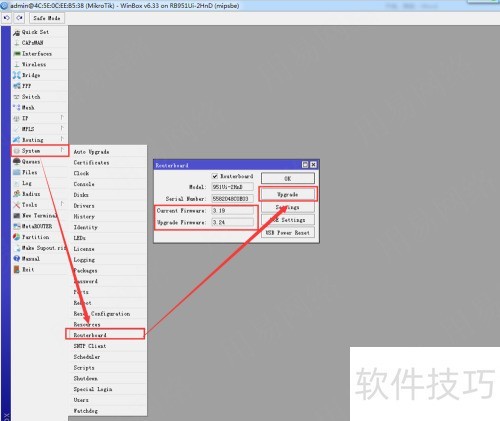The width and height of the screenshot is (500, 421).
Task: Click the Model field in Routerboard dialog
Action: coord(232,187)
